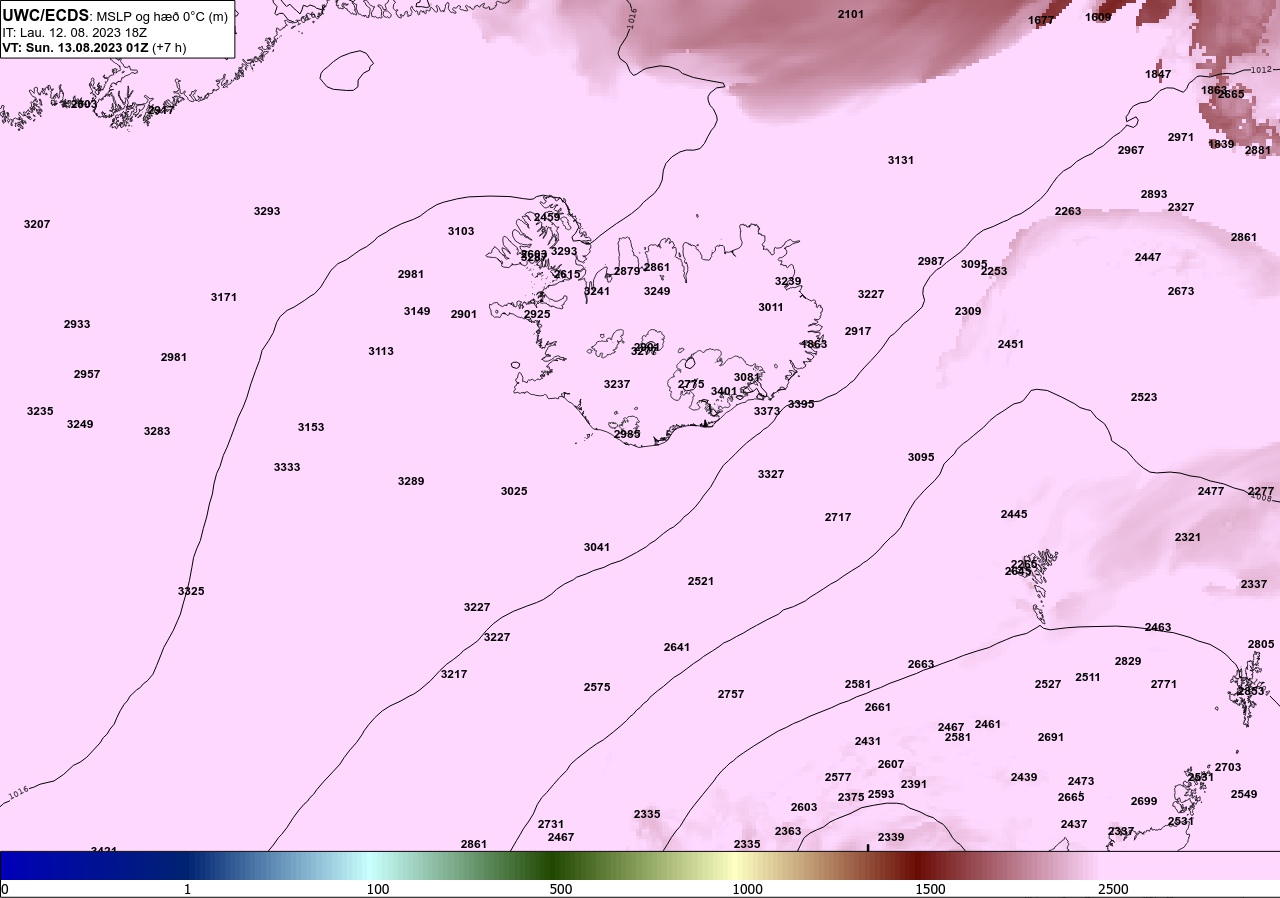Click the map value 2327

click(x=1181, y=207)
